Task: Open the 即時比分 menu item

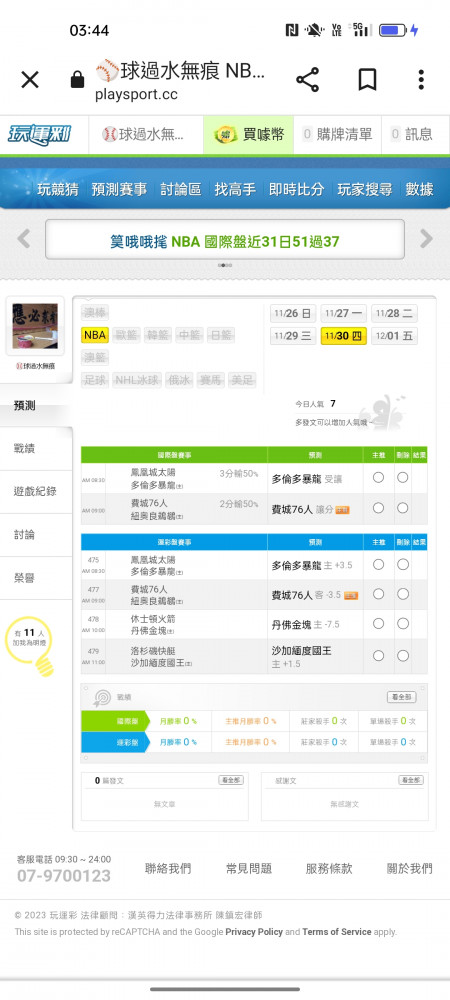Action: (296, 189)
